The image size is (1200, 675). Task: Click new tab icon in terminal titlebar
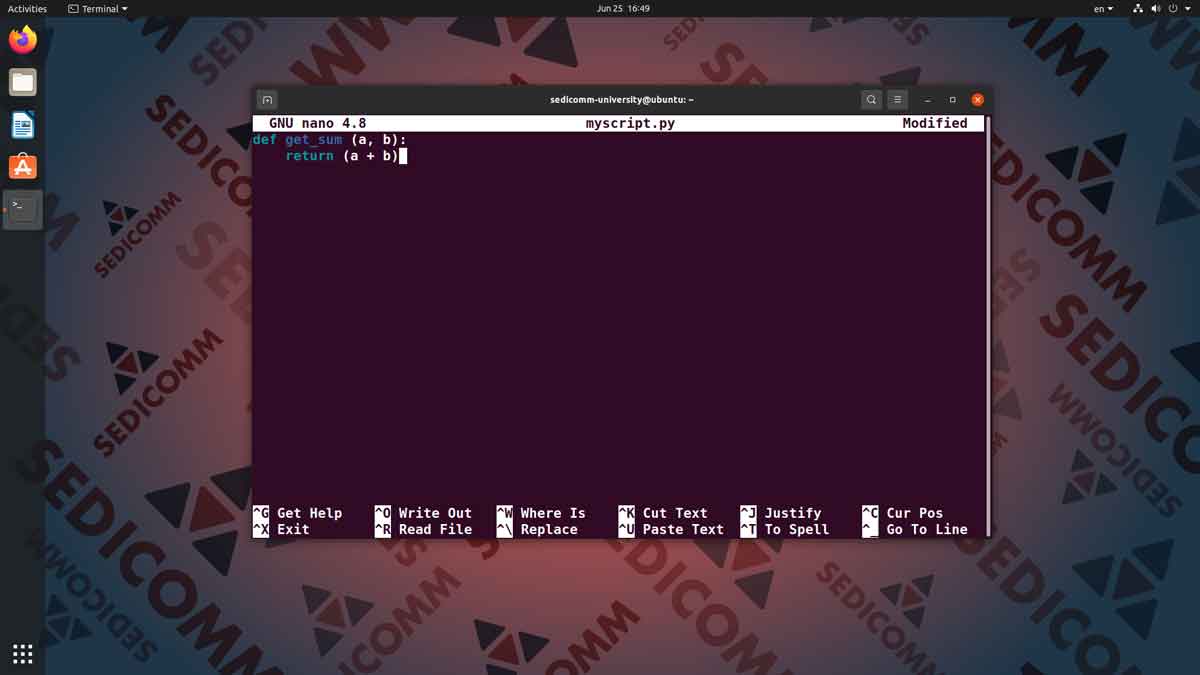pos(267,100)
